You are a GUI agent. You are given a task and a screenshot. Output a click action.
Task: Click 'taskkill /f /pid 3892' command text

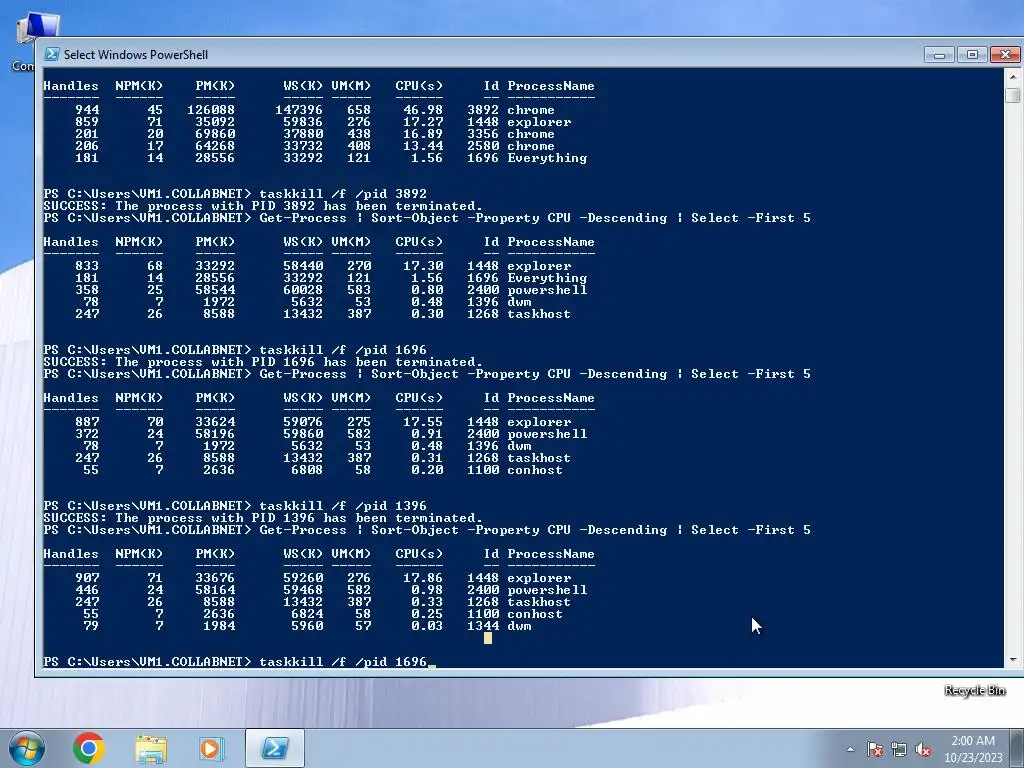coord(343,194)
